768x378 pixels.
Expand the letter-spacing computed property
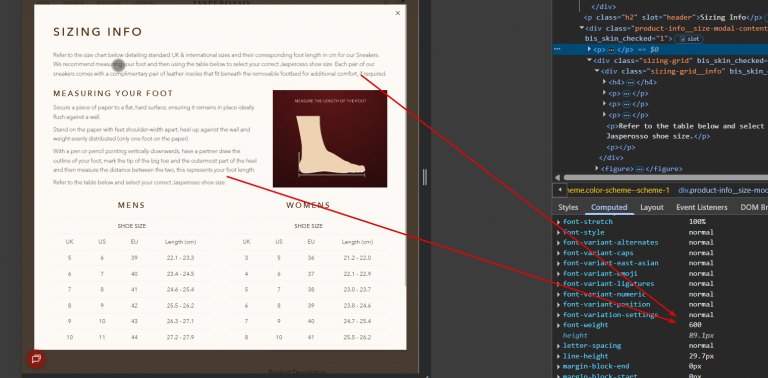559,346
